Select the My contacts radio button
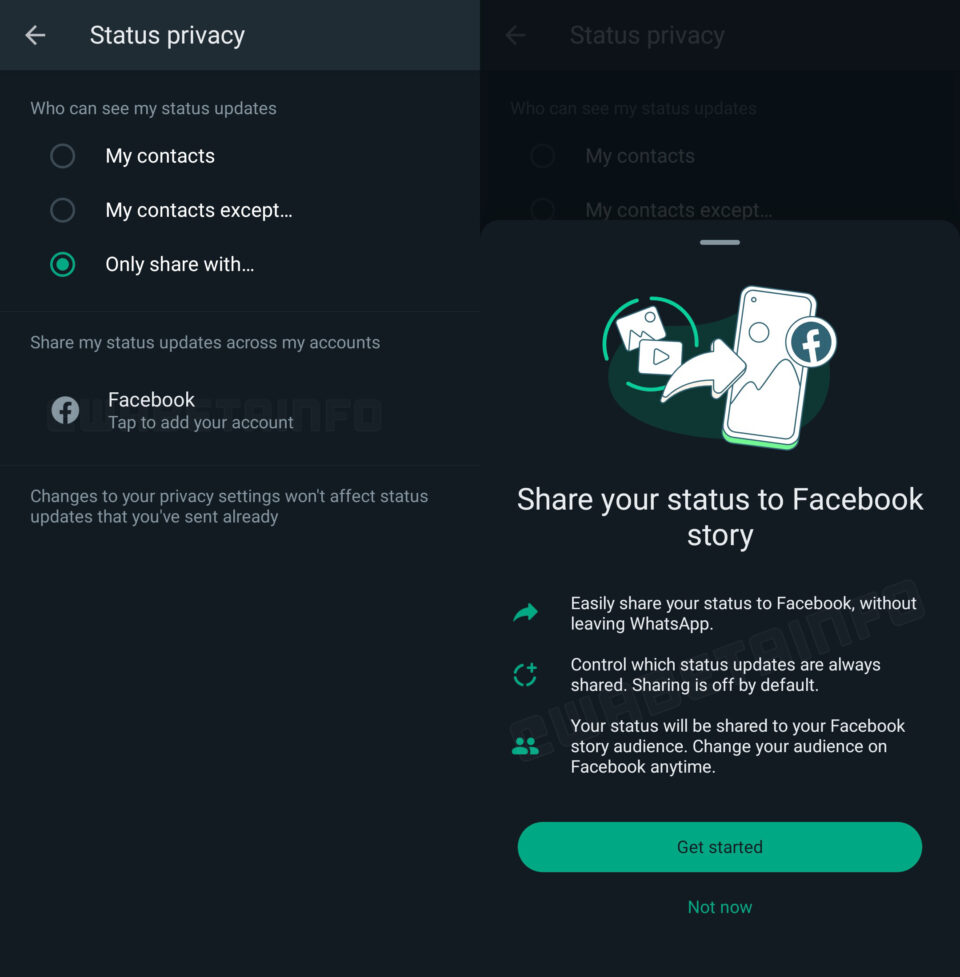960x977 pixels. coord(63,156)
